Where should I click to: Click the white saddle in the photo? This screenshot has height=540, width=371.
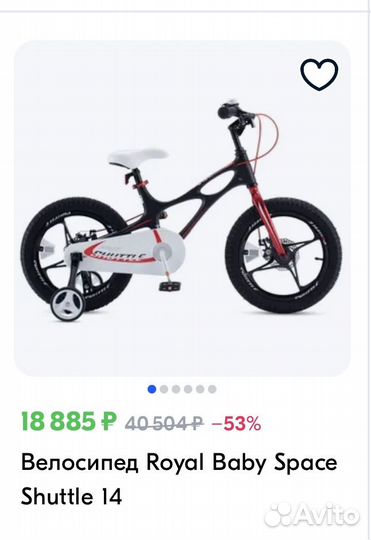pos(138,156)
